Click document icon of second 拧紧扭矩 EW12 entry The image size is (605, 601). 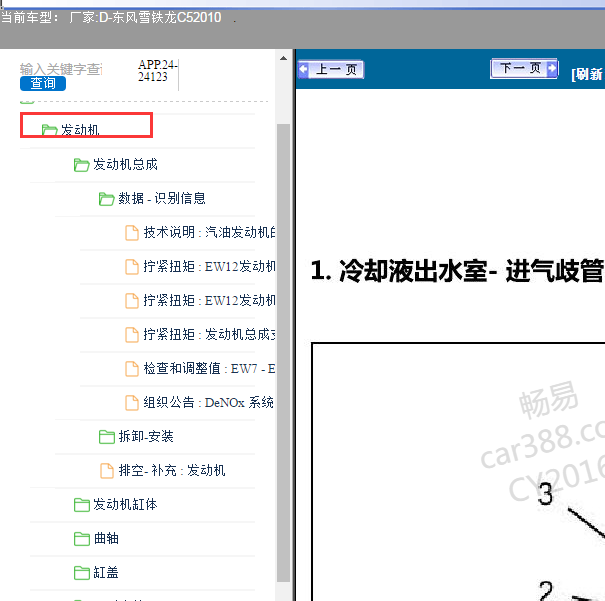click(x=132, y=300)
